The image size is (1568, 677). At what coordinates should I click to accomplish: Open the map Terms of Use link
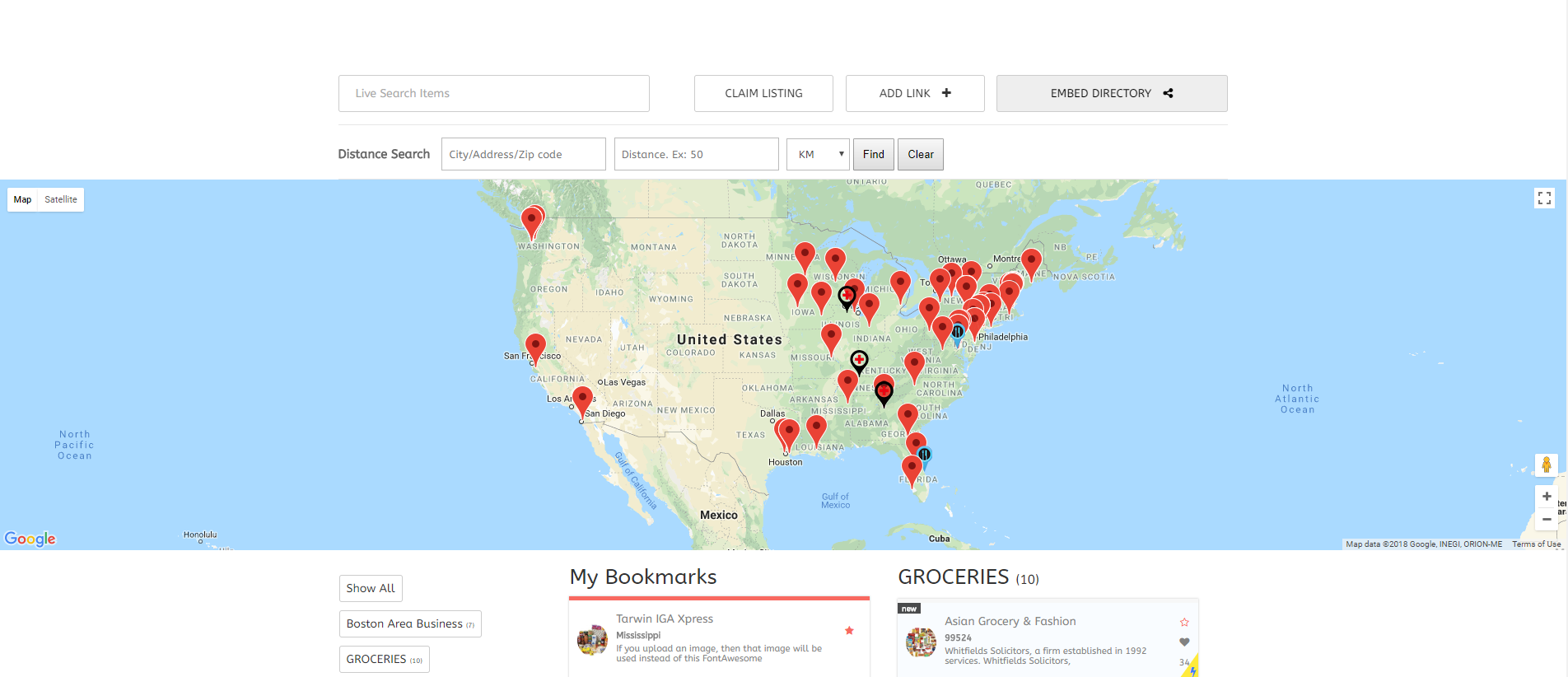point(1537,544)
